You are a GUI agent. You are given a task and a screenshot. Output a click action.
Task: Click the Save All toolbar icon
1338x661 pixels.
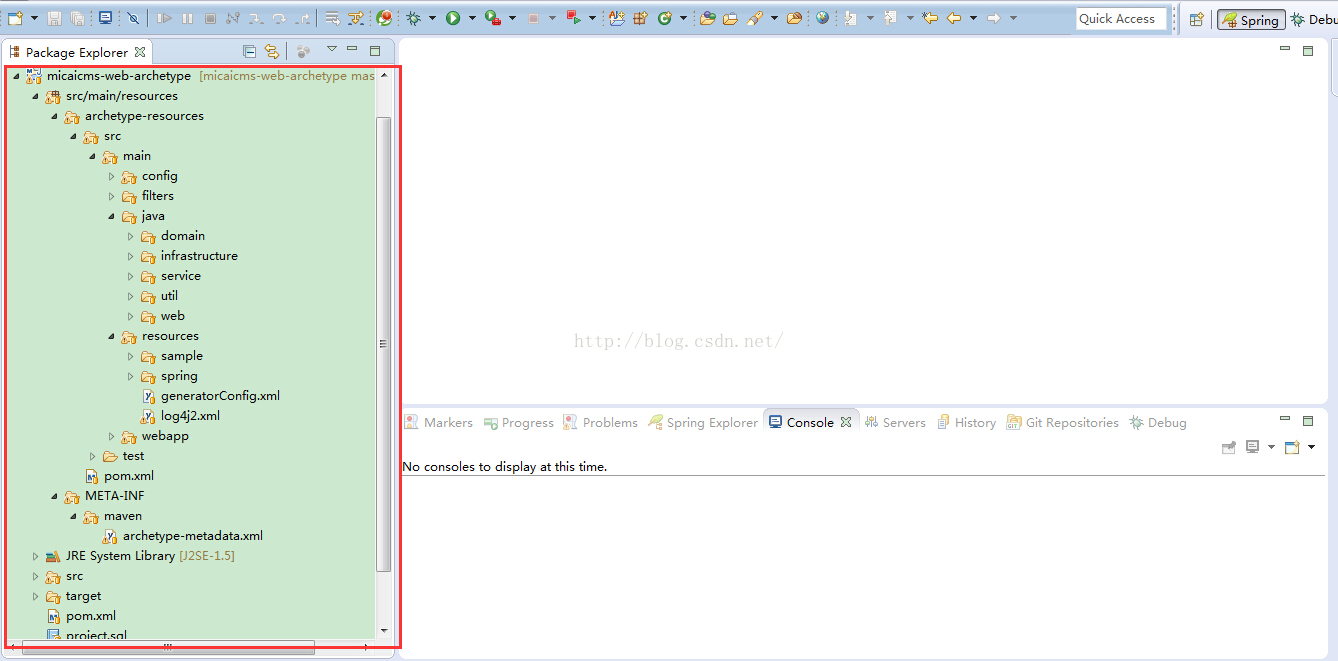pyautogui.click(x=77, y=18)
